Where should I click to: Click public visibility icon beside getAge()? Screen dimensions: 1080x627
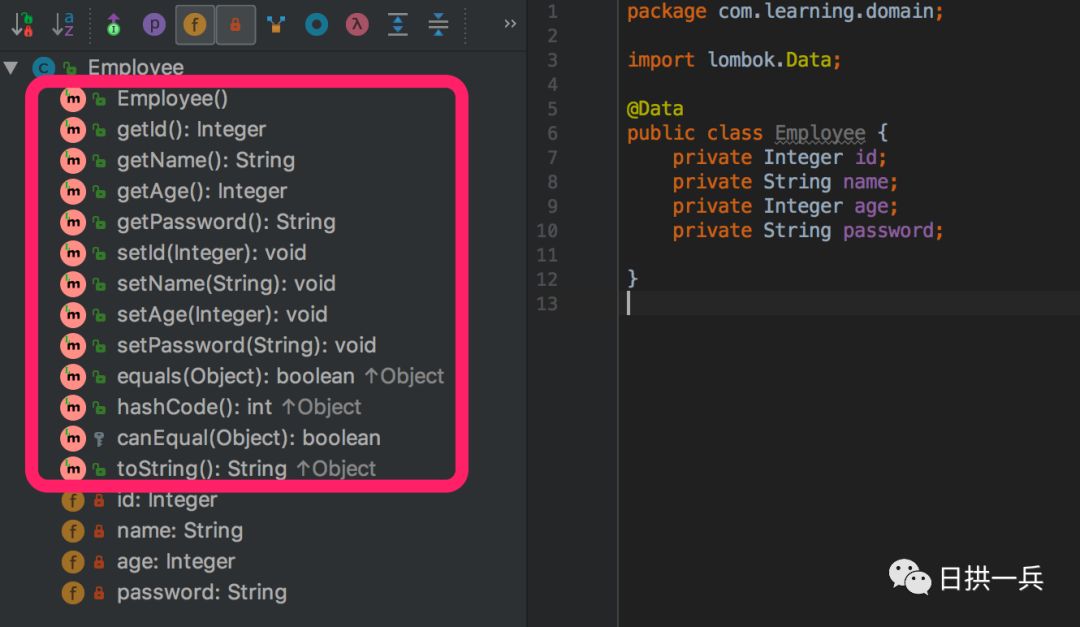99,192
